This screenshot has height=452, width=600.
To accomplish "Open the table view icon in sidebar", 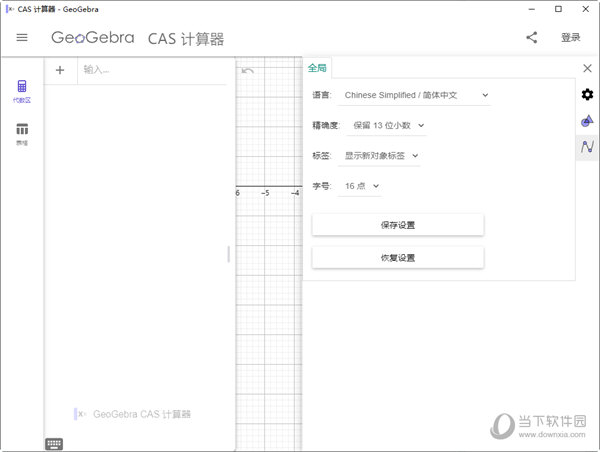I will (x=22, y=134).
